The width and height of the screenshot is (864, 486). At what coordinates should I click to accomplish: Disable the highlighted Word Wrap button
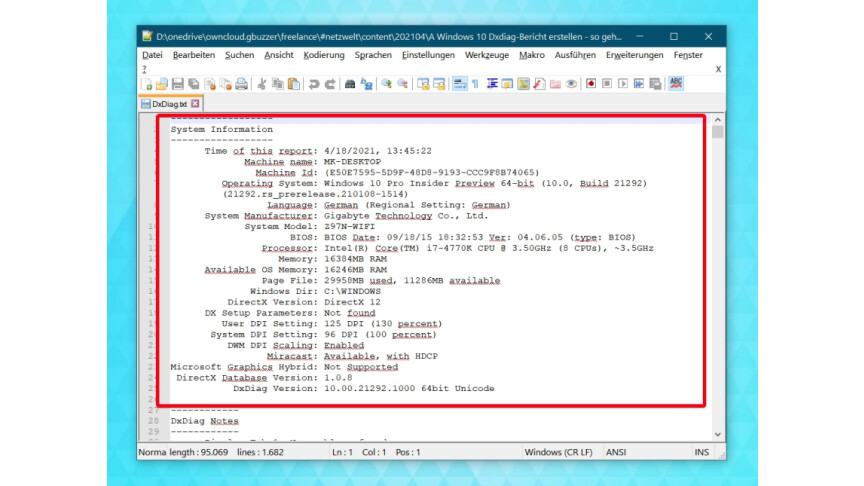click(460, 84)
